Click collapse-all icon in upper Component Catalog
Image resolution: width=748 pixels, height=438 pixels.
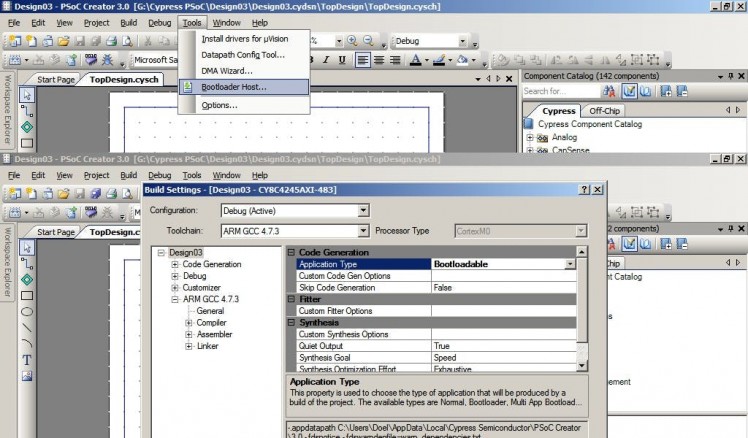click(682, 91)
